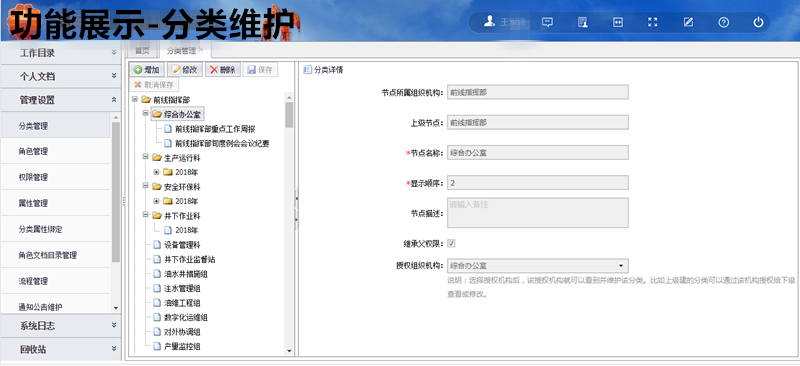The height and width of the screenshot is (366, 800).
Task: Click the horizontal arrows width icon
Action: [618, 22]
